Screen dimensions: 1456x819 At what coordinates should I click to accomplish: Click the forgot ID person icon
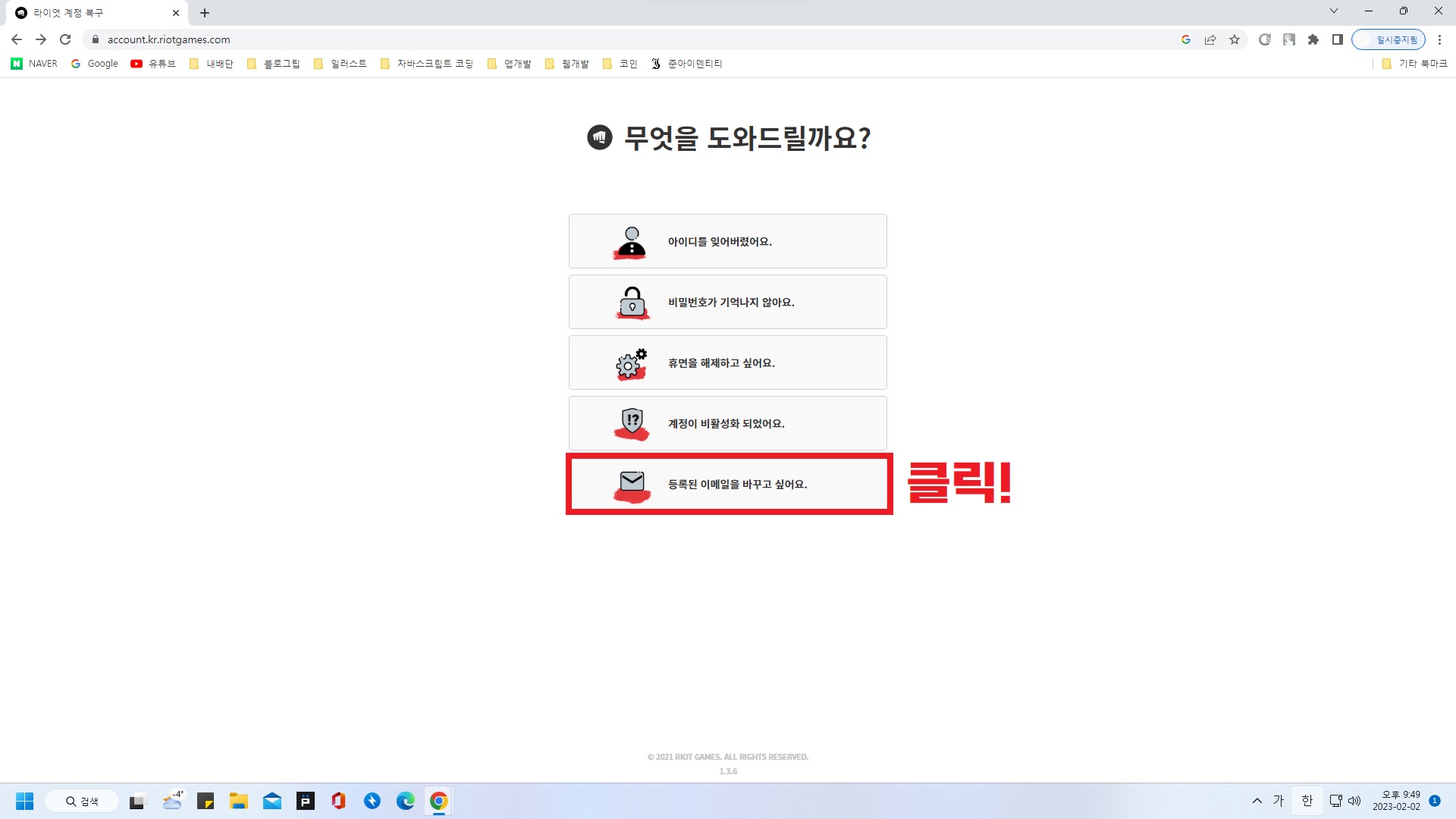click(631, 242)
